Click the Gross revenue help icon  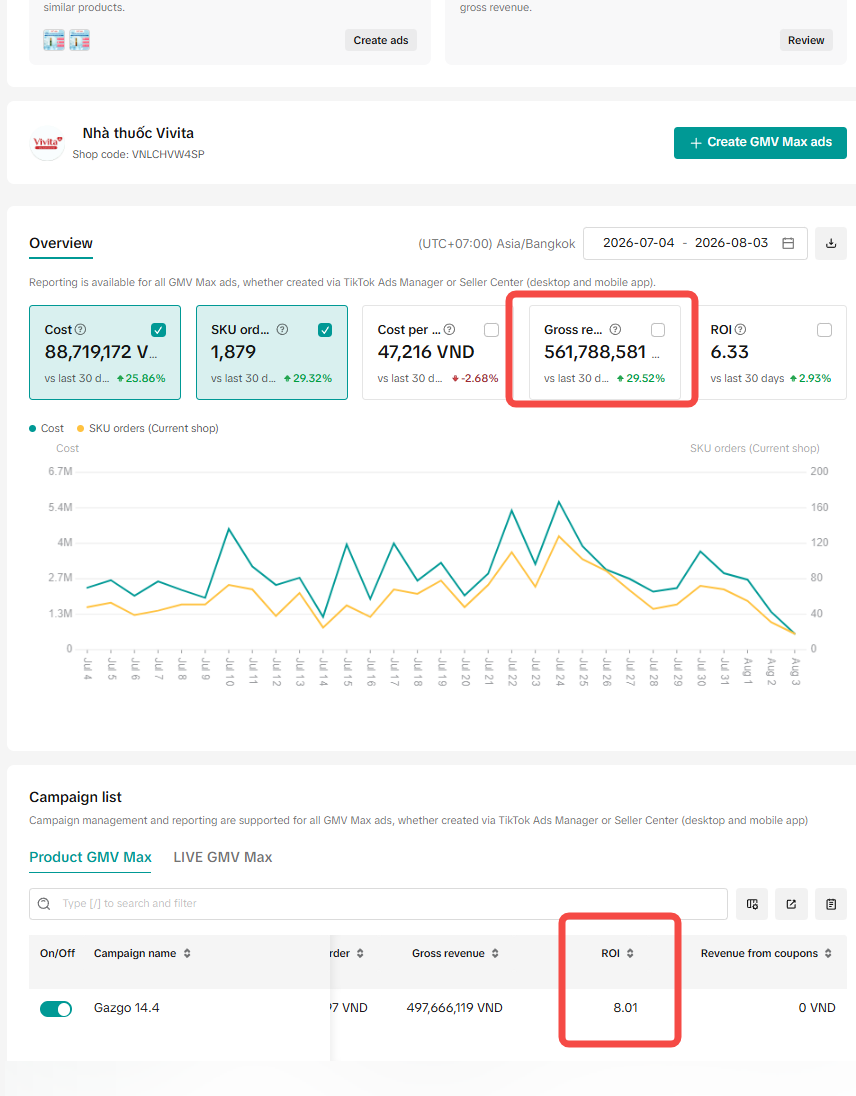click(615, 329)
